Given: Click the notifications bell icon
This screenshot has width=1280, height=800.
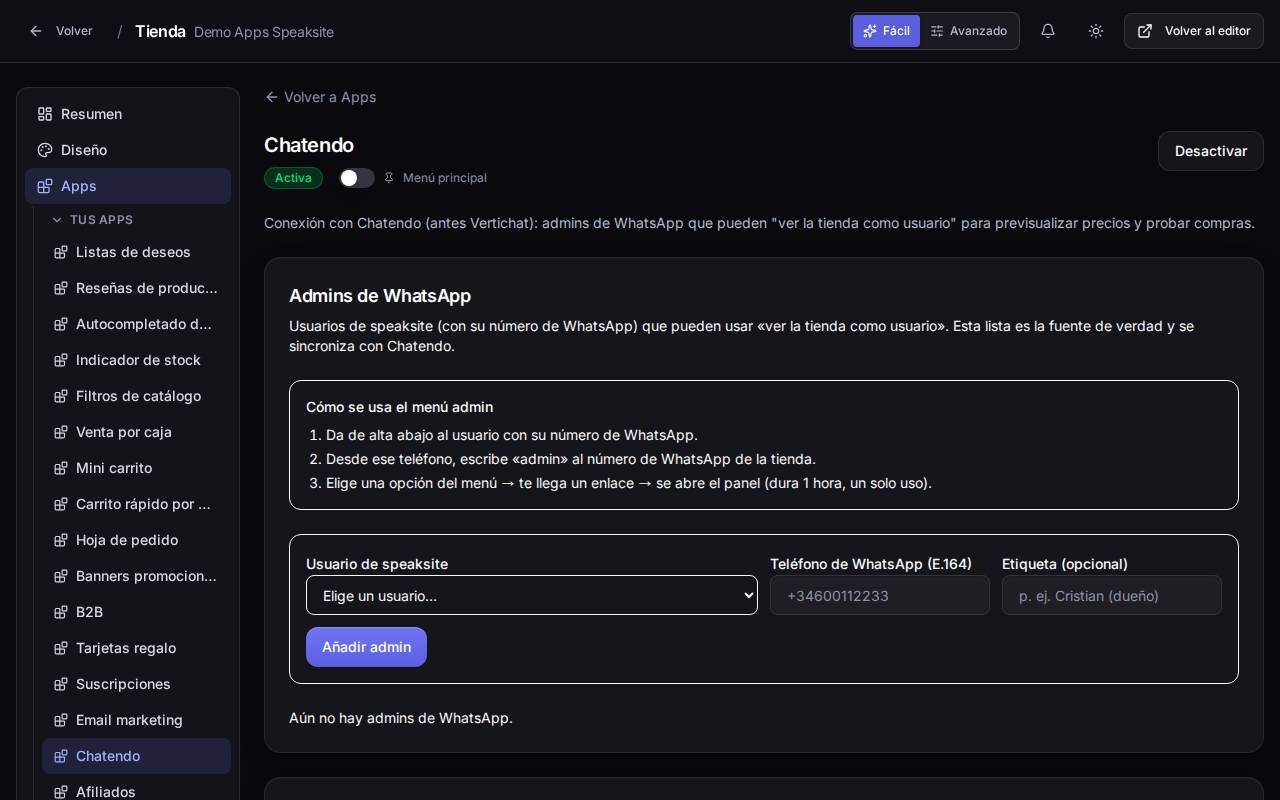Looking at the screenshot, I should [1048, 31].
